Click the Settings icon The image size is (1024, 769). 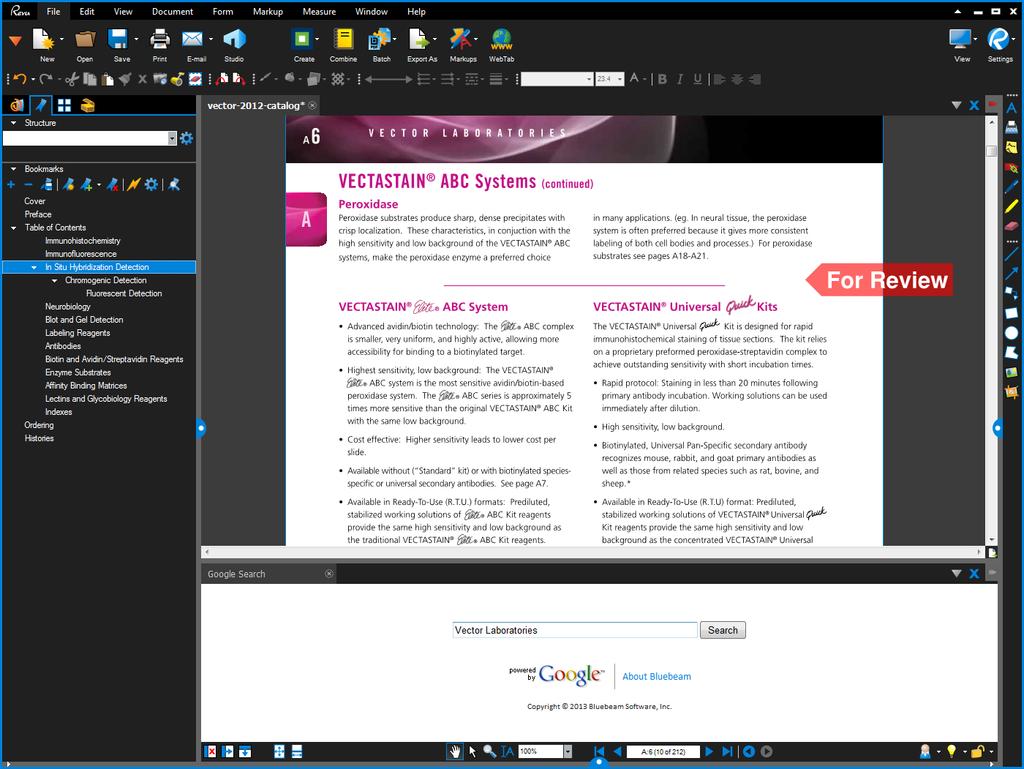998,39
